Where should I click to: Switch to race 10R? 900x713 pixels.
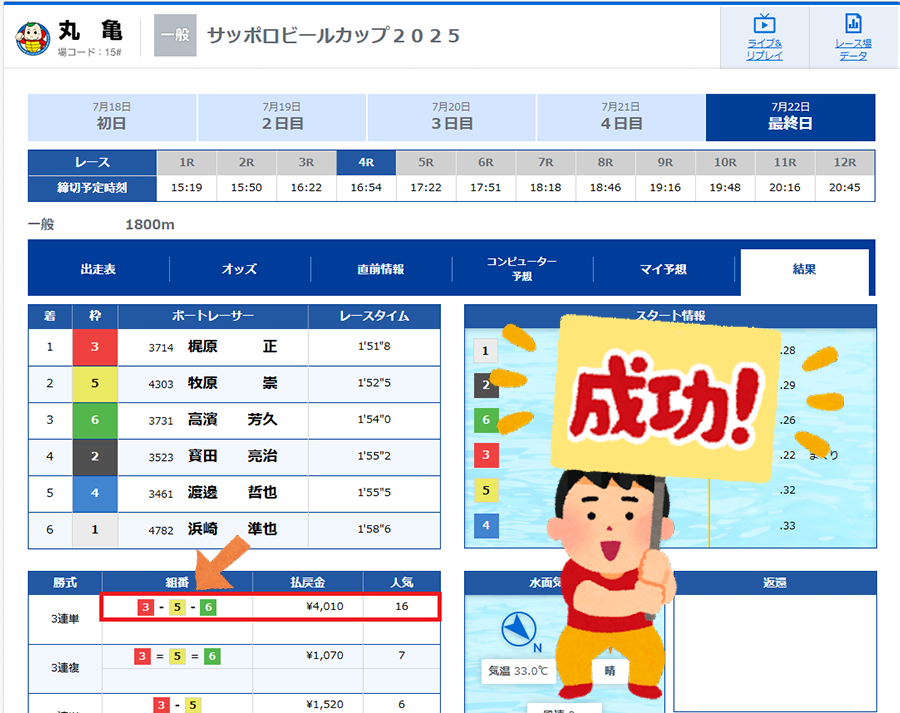click(725, 162)
